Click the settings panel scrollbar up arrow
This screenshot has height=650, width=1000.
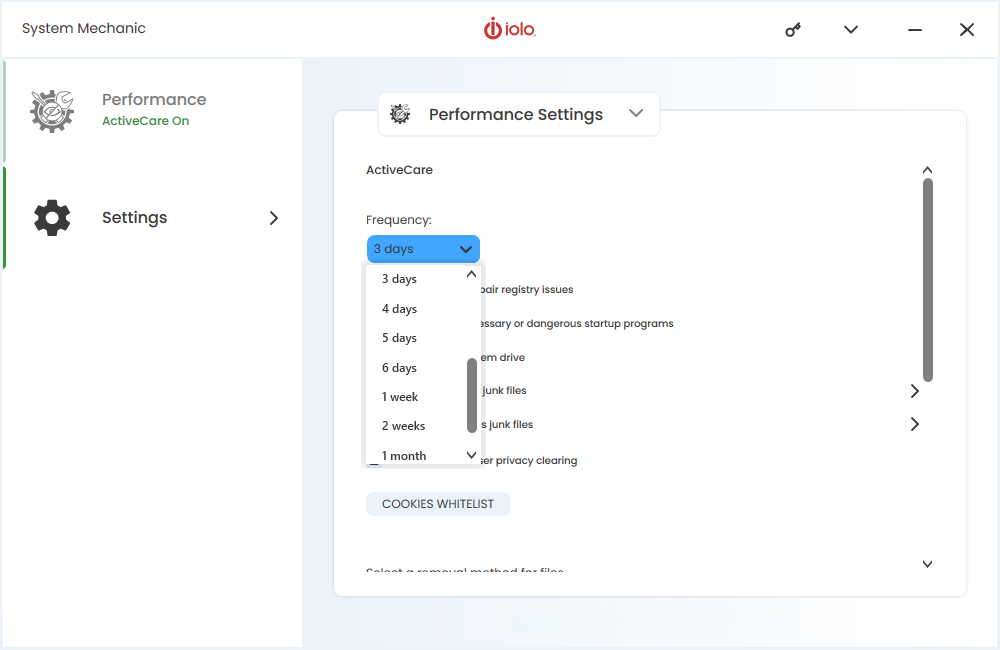927,170
